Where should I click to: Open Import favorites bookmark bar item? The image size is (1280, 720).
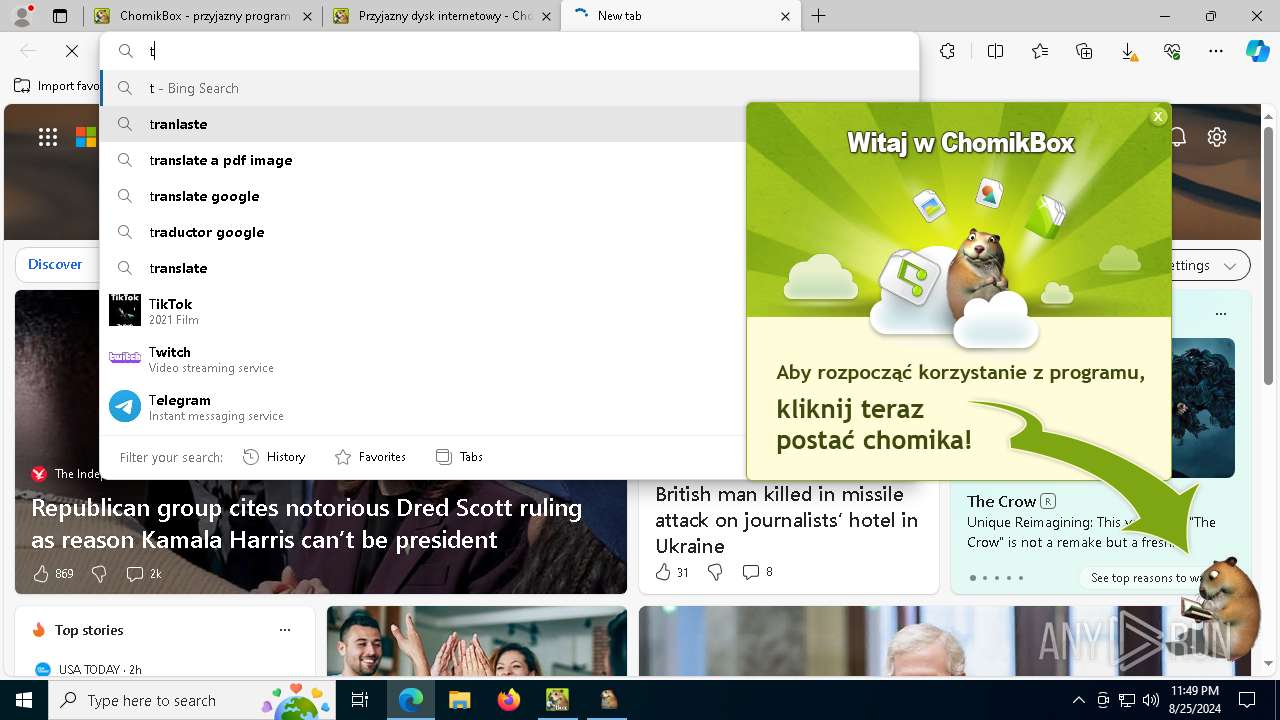(x=57, y=86)
